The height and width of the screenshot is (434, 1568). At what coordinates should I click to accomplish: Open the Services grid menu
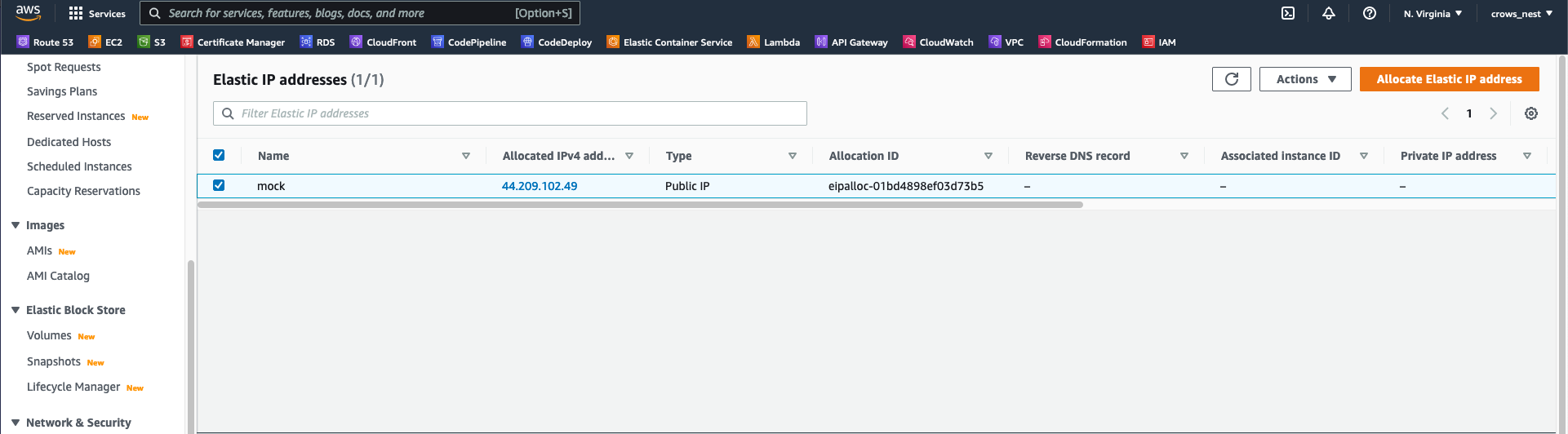(x=97, y=13)
